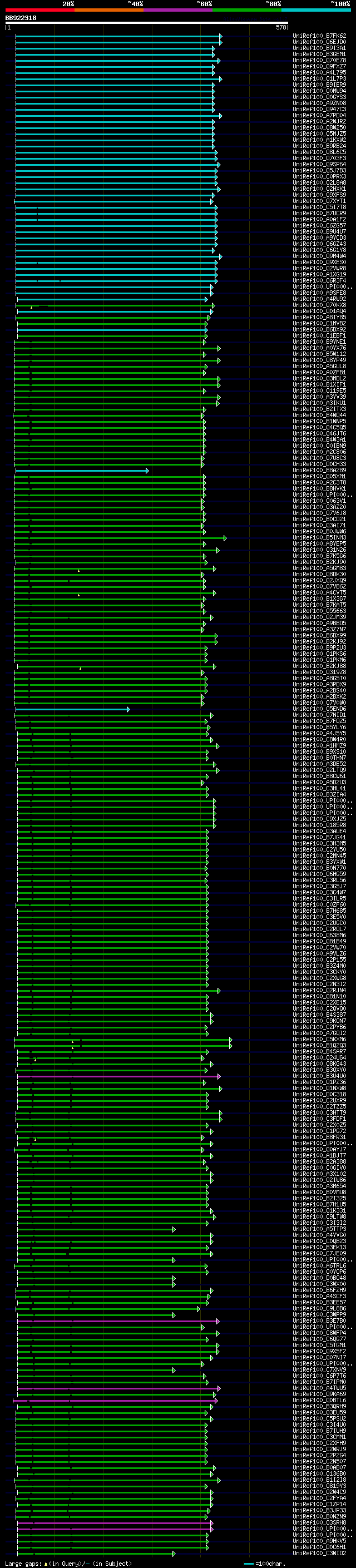Select label UniRef100_C9XJZ5
This screenshot has height=1568, width=356.
[x=319, y=819]
